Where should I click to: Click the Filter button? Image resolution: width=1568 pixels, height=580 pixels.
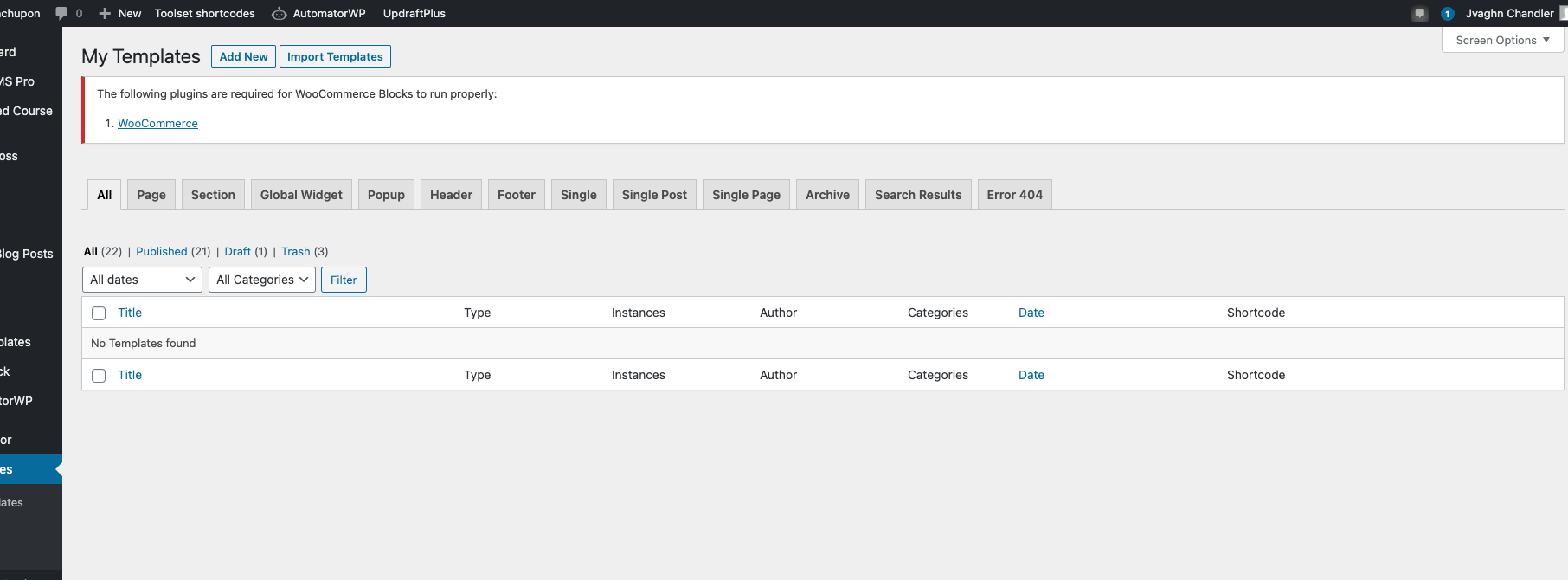point(344,280)
